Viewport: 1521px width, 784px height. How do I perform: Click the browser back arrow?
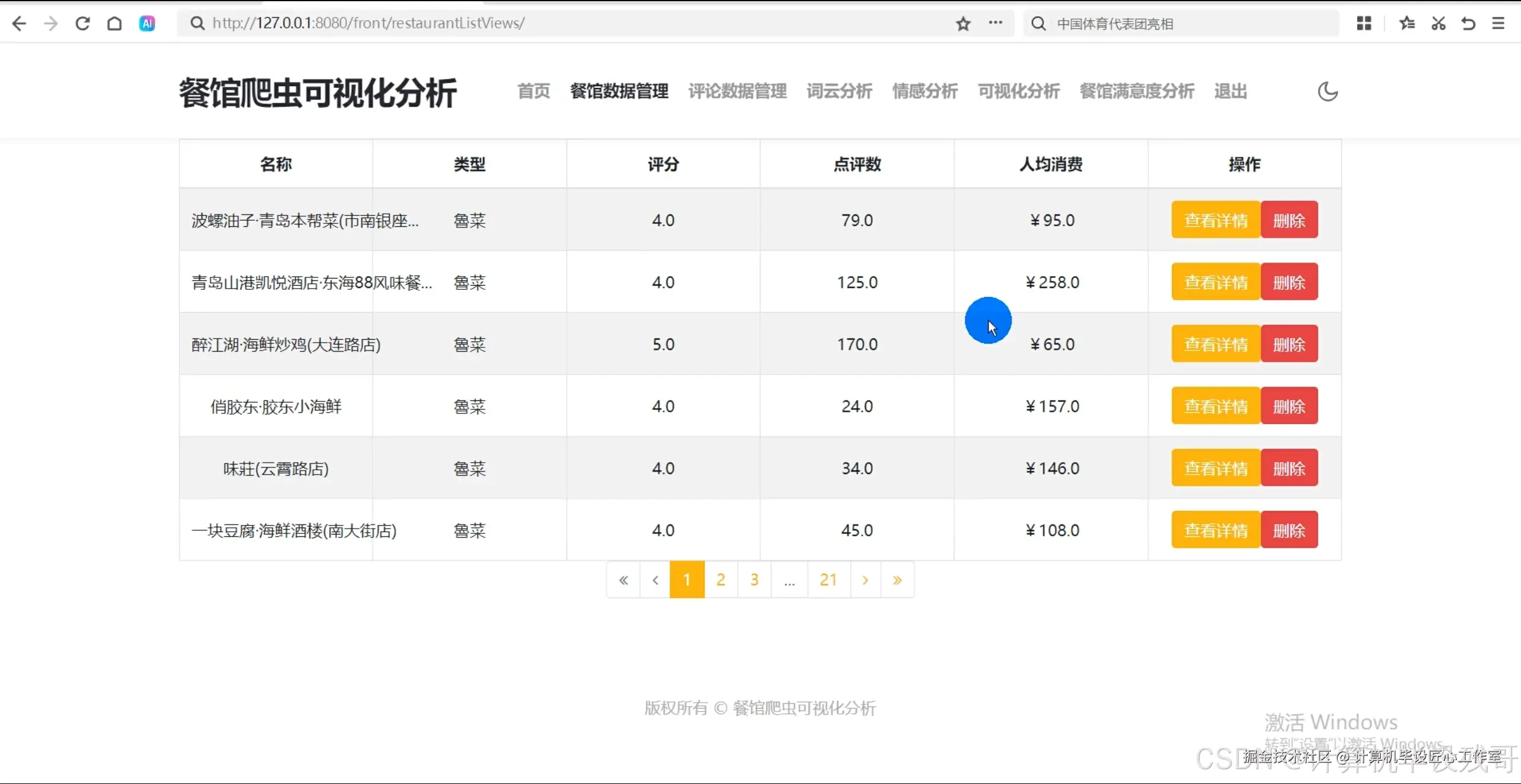coord(20,23)
